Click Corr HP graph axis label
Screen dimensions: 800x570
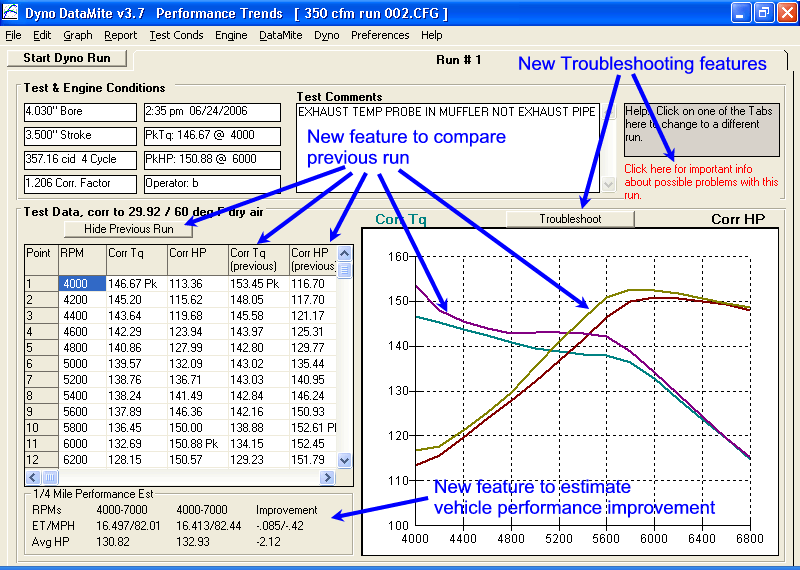pyautogui.click(x=738, y=219)
